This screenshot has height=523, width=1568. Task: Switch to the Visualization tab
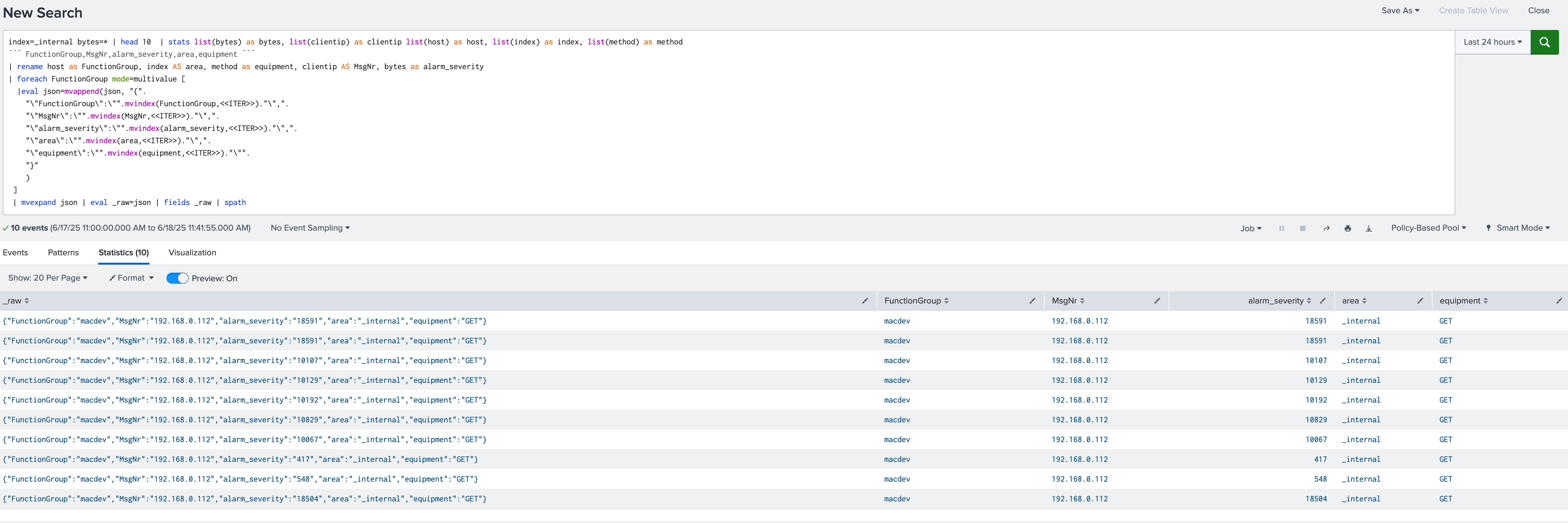coord(192,253)
